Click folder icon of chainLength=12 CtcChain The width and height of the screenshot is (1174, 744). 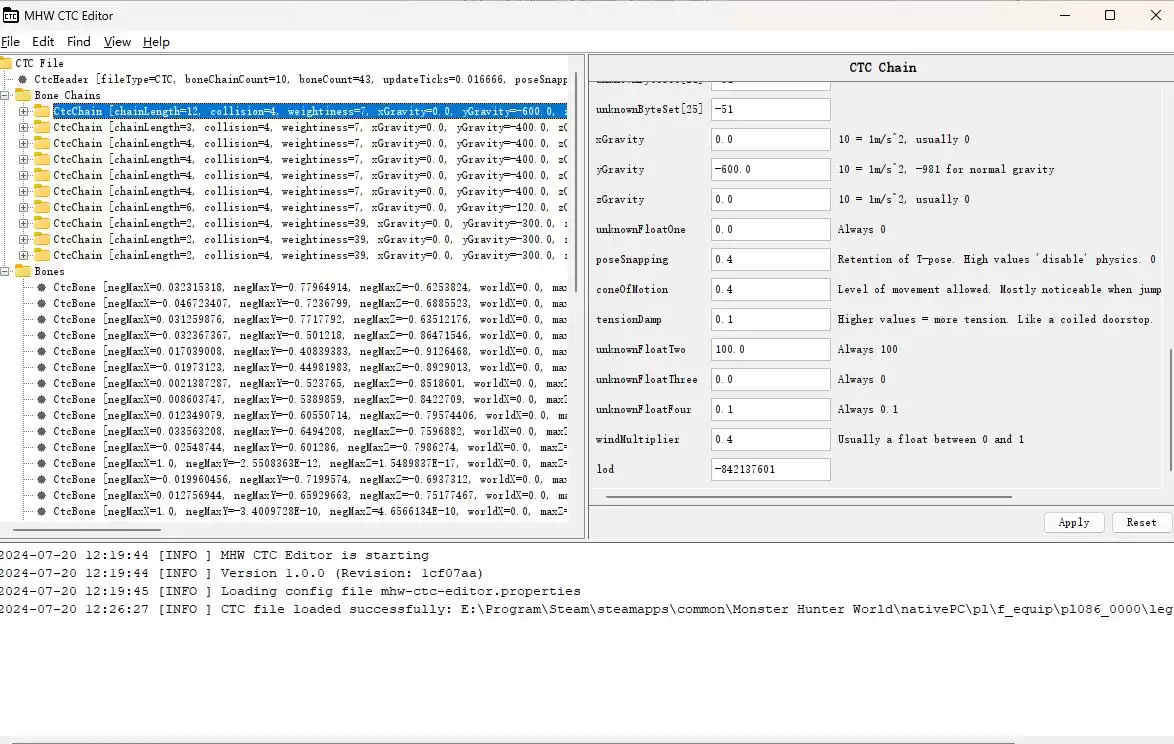coord(42,112)
